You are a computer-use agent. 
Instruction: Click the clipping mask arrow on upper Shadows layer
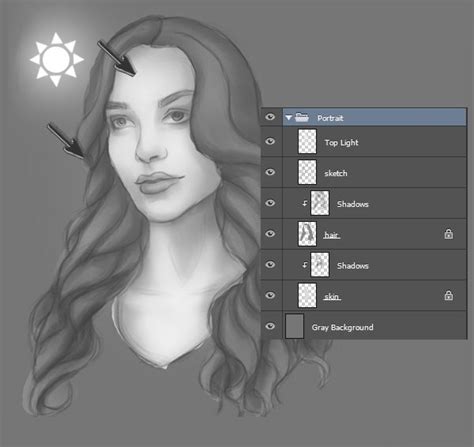click(305, 203)
